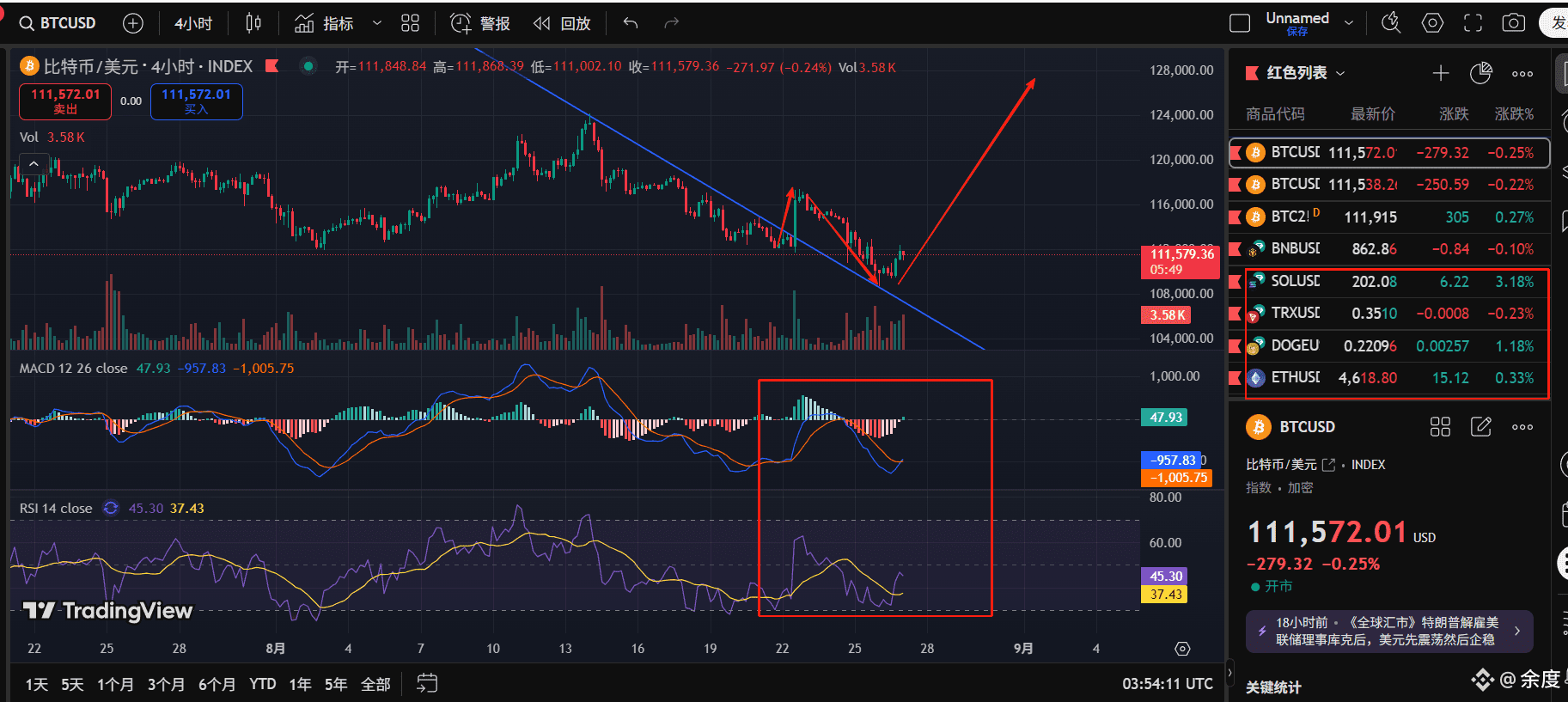The width and height of the screenshot is (1568, 702).
Task: Open the BTCUSD symbol search
Action: pos(58,23)
